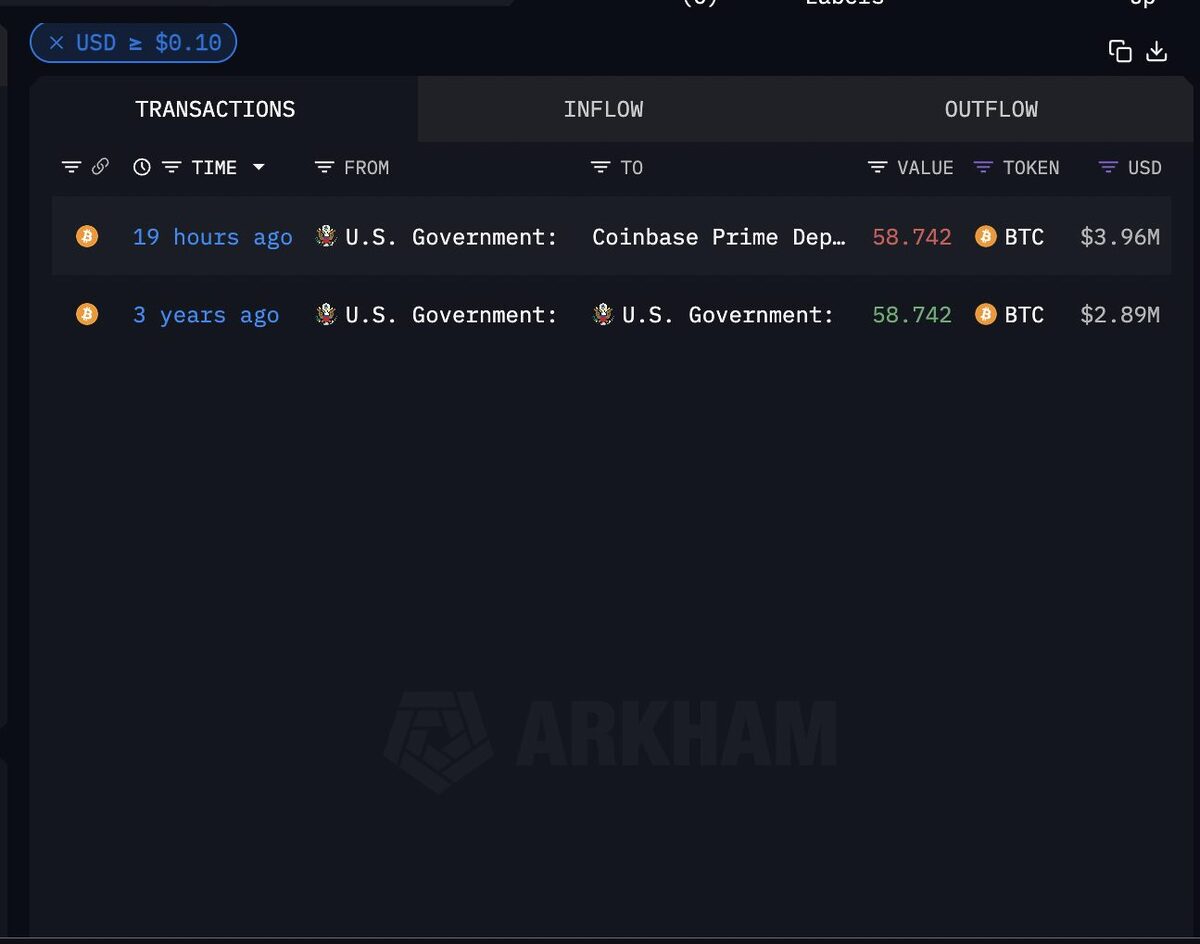Open the TIME column filter
The height and width of the screenshot is (944, 1200).
[172, 167]
